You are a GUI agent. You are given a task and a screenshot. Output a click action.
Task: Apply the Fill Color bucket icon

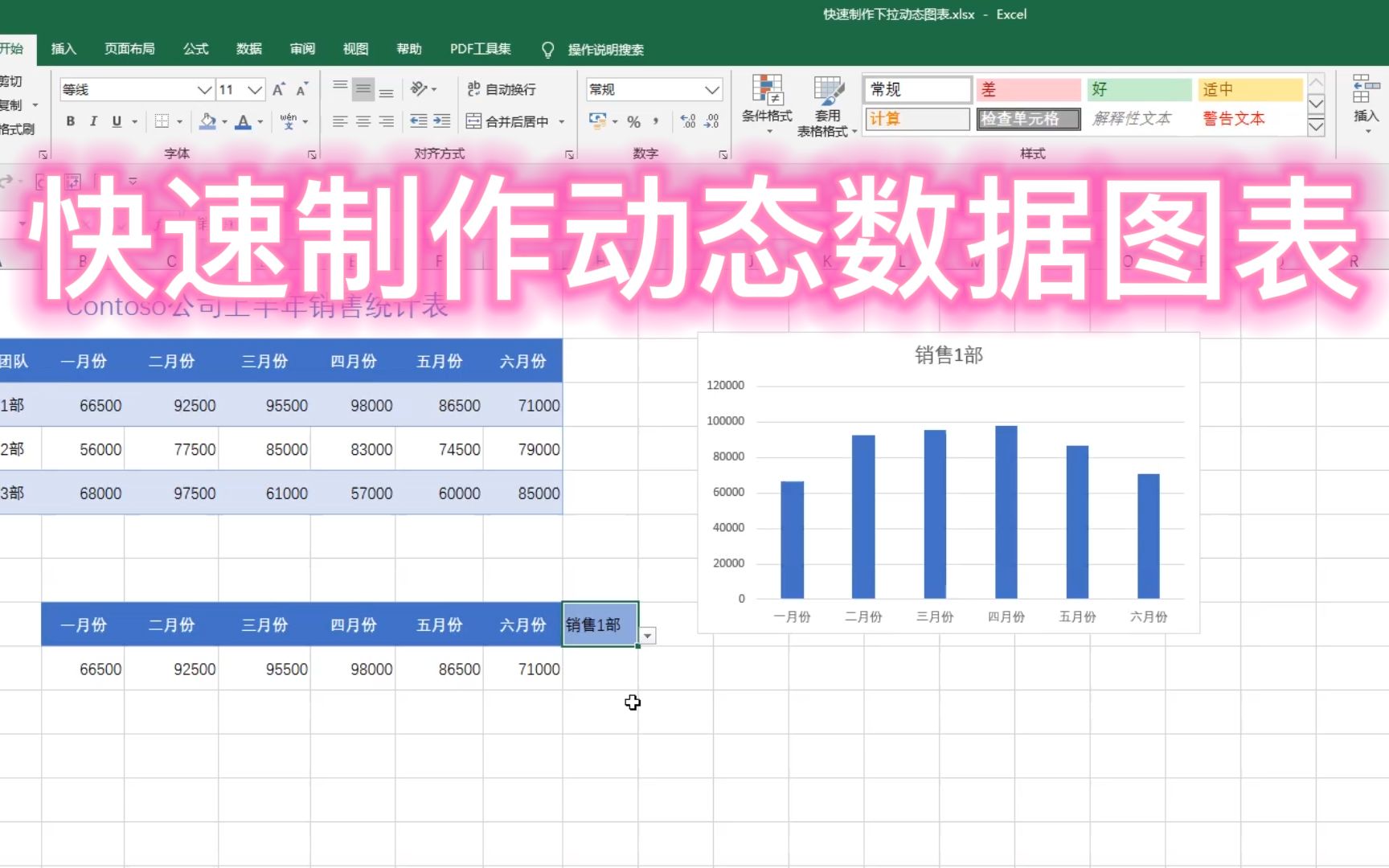(x=207, y=121)
